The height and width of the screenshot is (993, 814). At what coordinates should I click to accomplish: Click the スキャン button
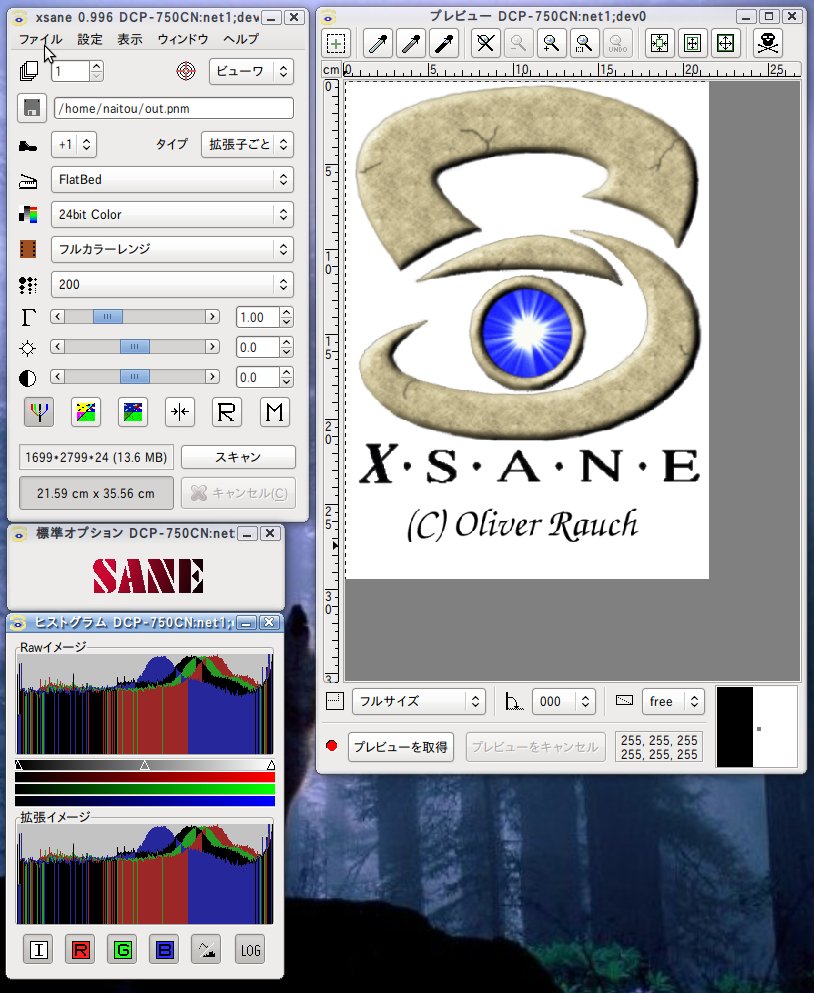point(238,457)
